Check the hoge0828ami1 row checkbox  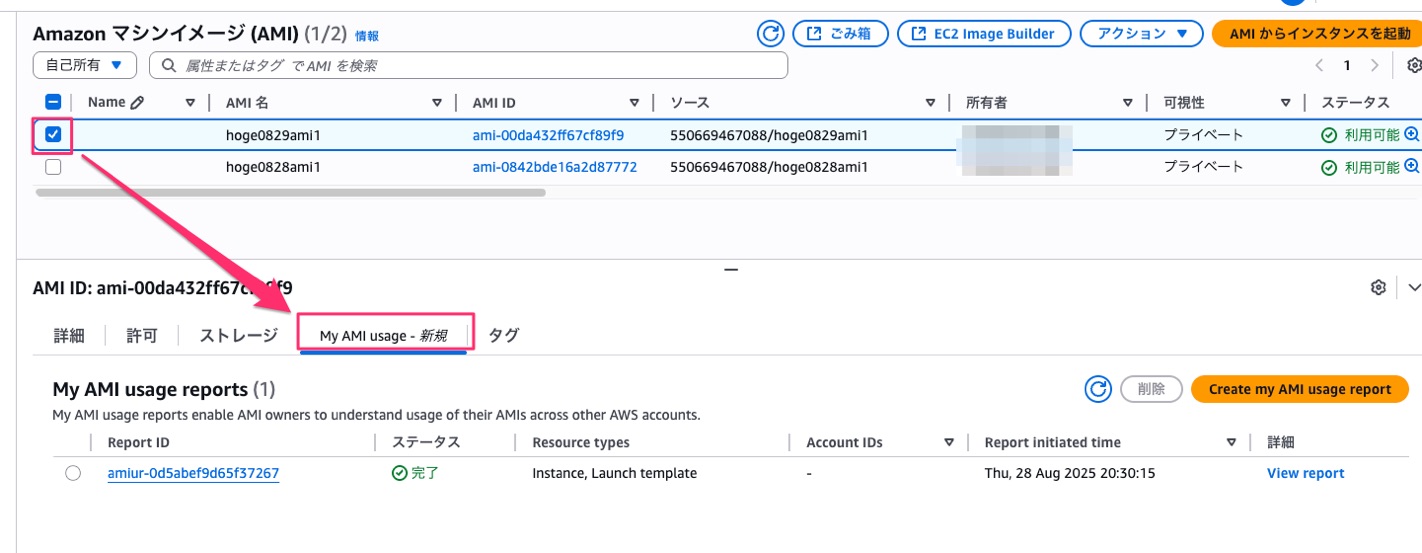click(54, 167)
